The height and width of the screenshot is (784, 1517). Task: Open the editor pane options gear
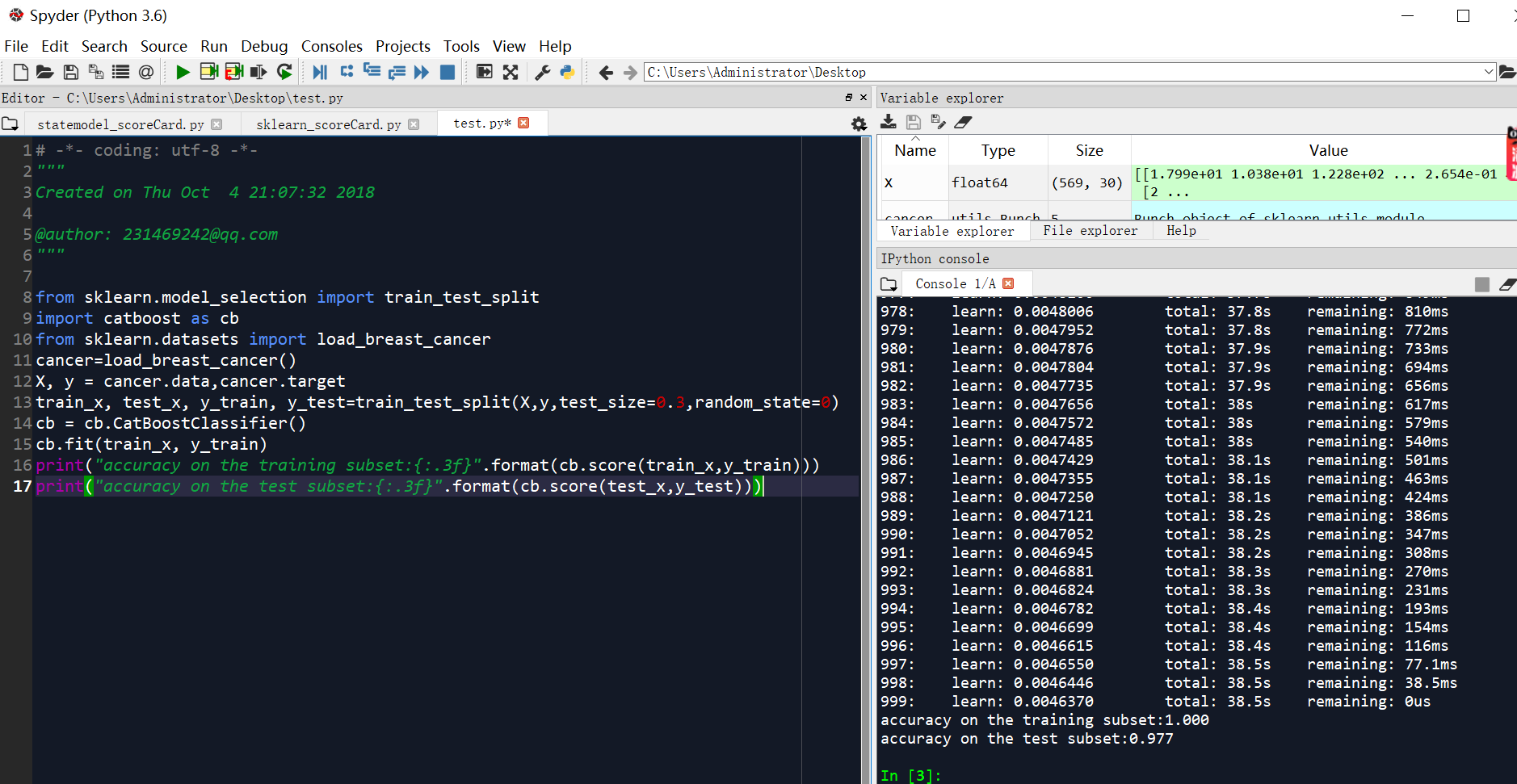pyautogui.click(x=859, y=124)
